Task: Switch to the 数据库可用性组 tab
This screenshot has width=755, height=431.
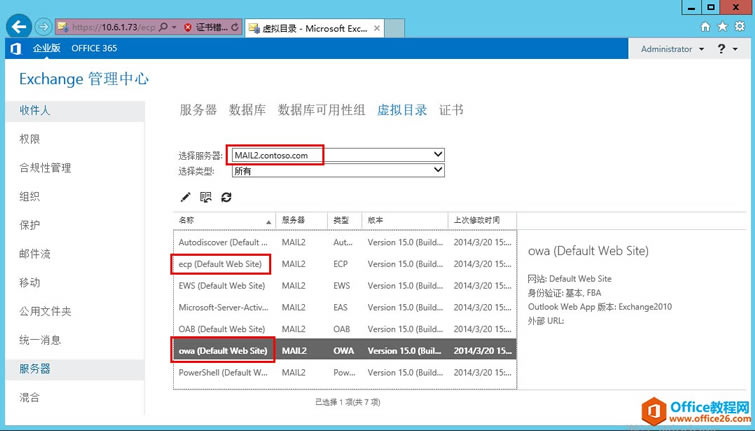Action: click(321, 110)
